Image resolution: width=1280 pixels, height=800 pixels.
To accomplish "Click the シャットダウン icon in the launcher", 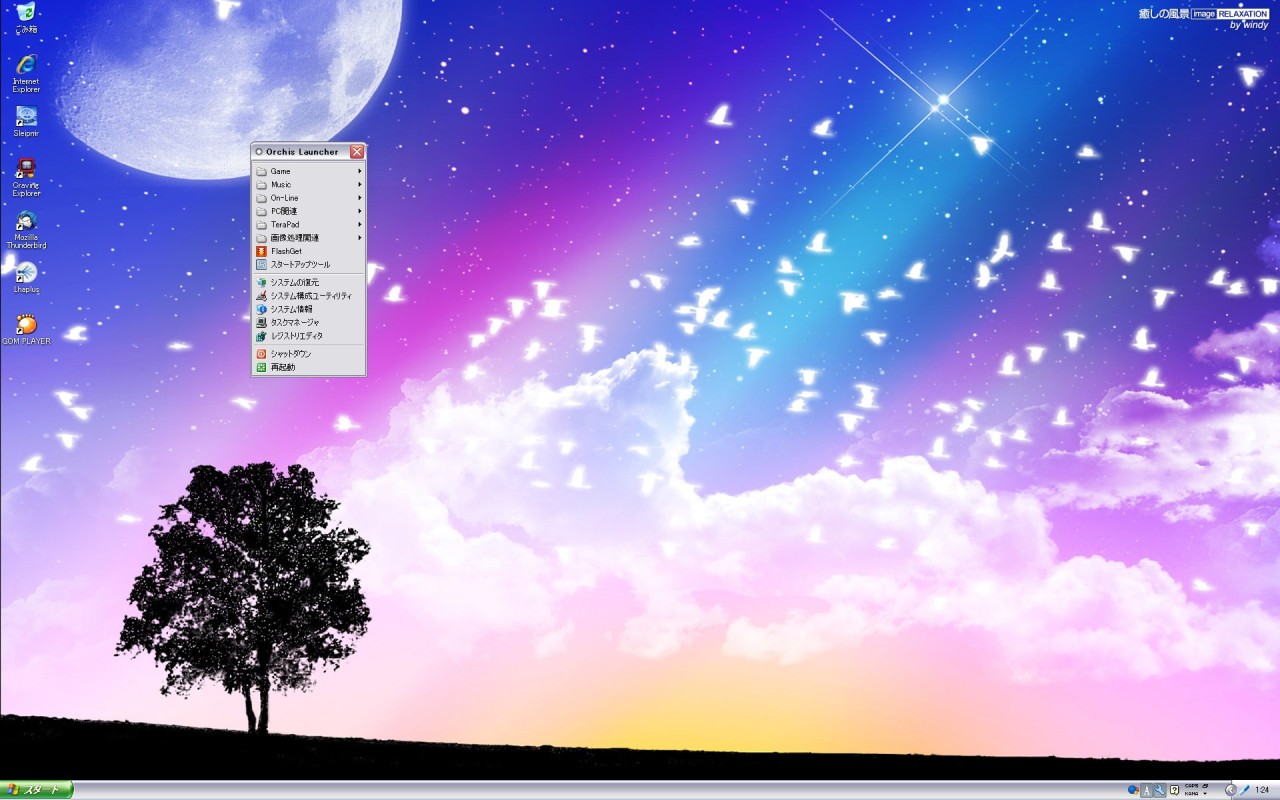I will click(x=261, y=354).
